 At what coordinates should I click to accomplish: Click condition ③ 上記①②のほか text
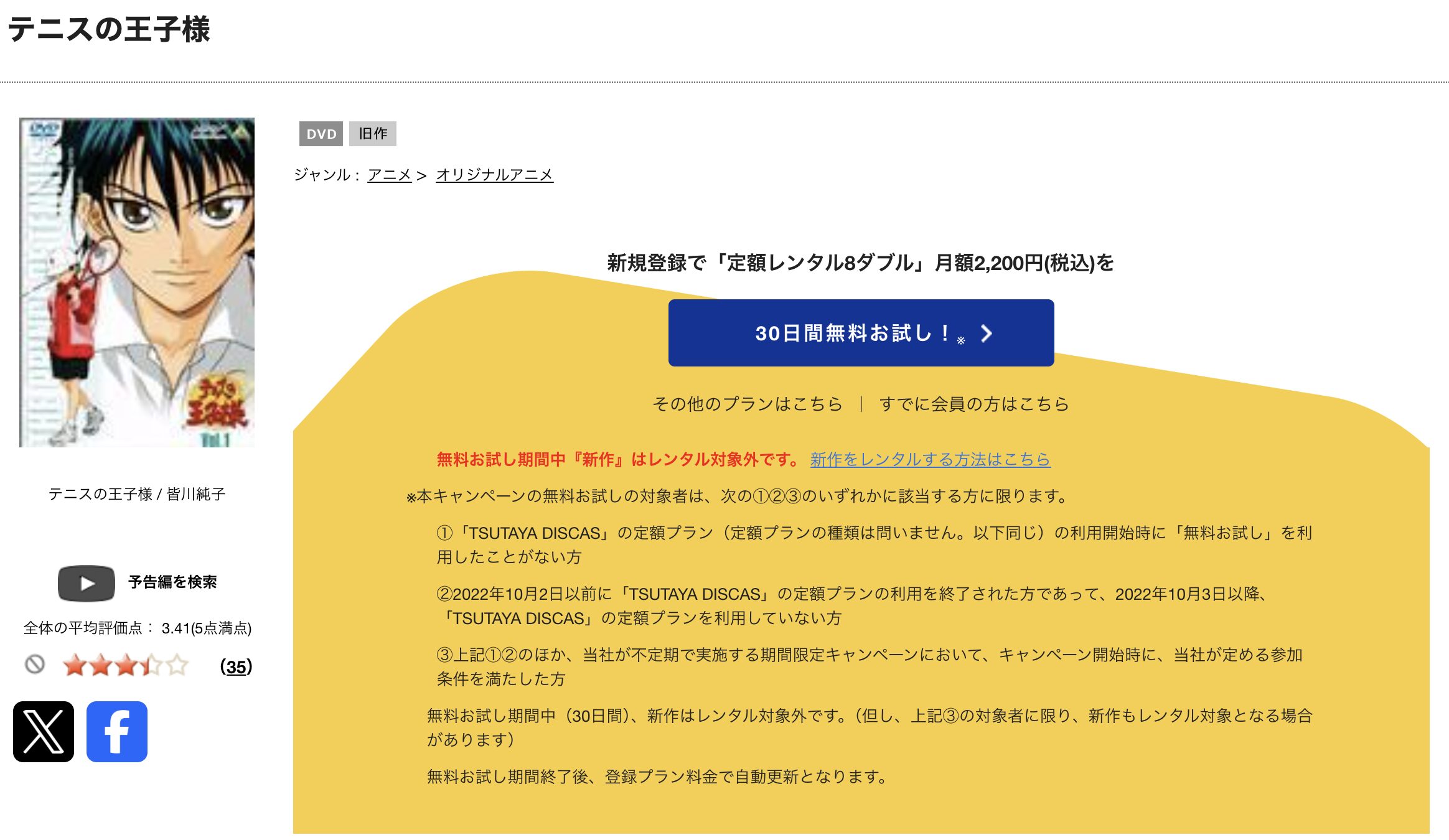(x=870, y=666)
